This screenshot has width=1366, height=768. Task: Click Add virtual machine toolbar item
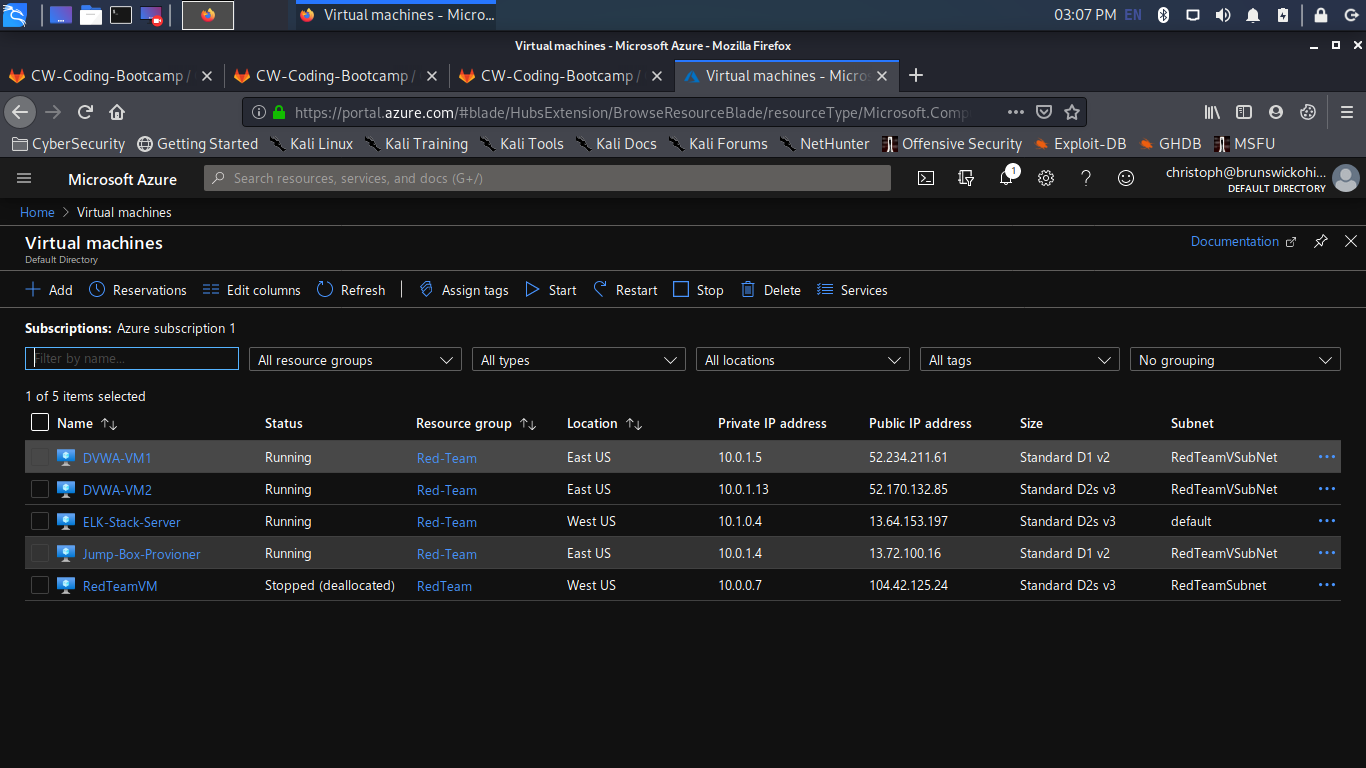[49, 290]
